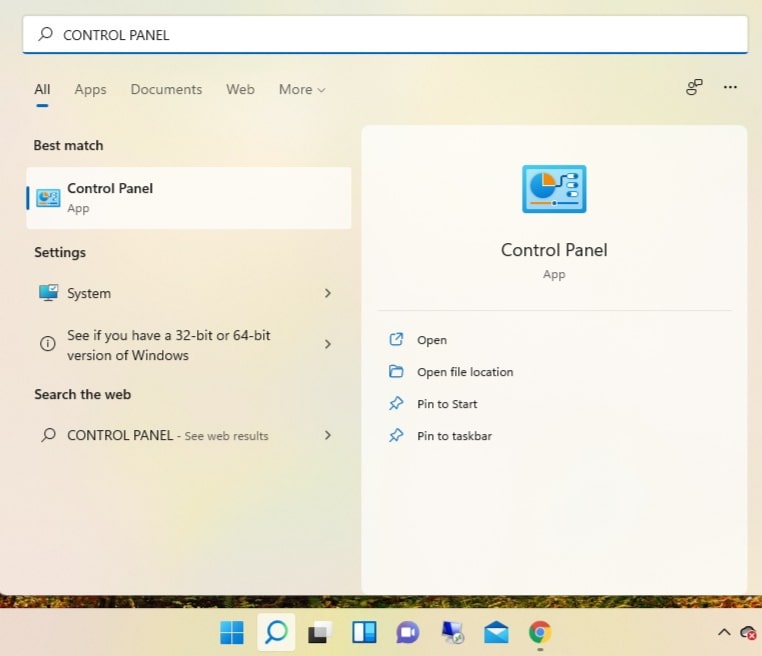Open the Control Panel best match result
Viewport: 762px width, 656px height.
(189, 198)
